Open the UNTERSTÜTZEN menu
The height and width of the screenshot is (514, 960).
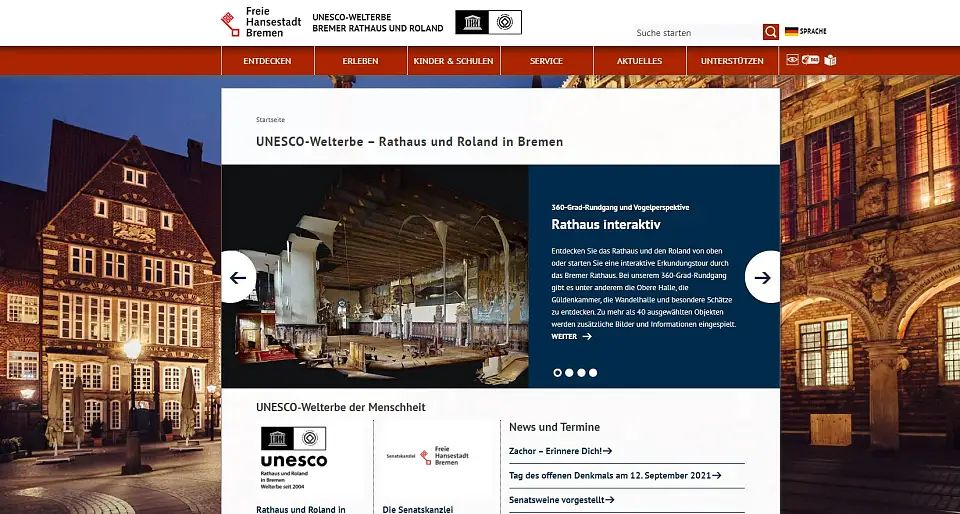(x=732, y=61)
